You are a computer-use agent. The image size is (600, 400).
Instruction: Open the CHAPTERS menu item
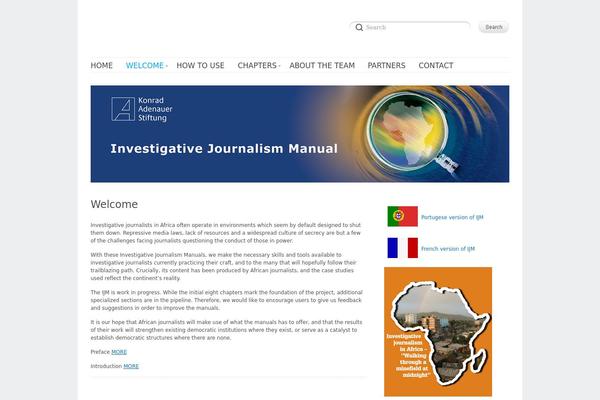point(257,65)
